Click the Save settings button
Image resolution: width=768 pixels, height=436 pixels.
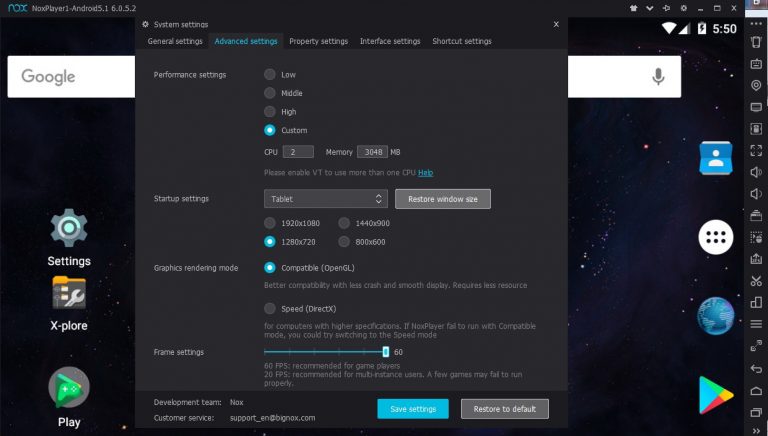(x=412, y=409)
